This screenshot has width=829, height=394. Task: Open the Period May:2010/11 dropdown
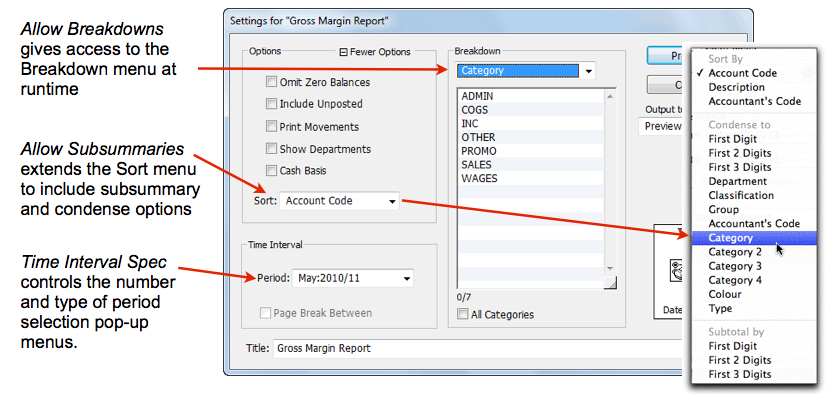[x=353, y=278]
